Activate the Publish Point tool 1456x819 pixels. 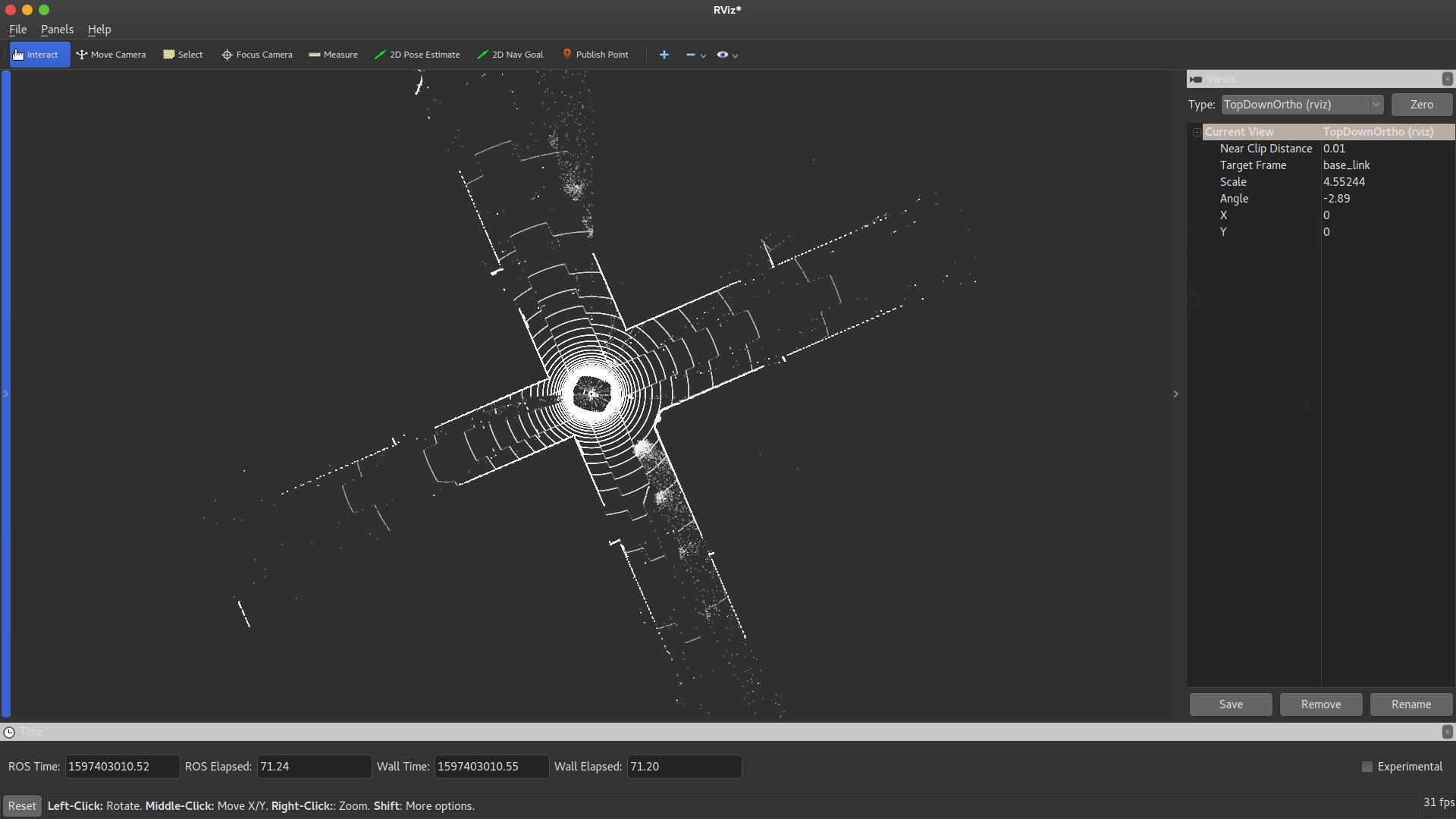595,54
